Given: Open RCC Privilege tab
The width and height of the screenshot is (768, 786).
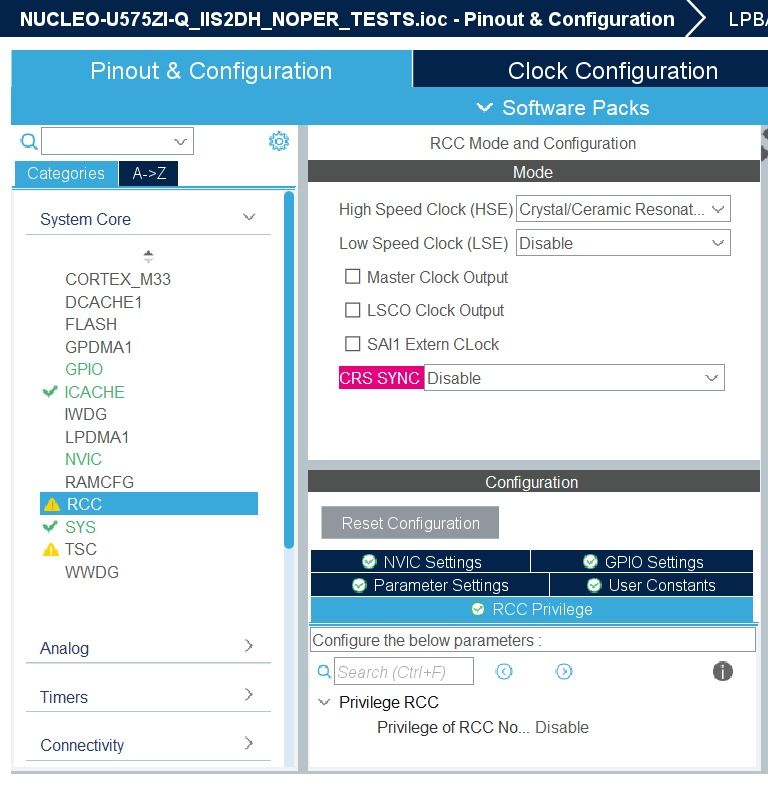Looking at the screenshot, I should tap(532, 609).
